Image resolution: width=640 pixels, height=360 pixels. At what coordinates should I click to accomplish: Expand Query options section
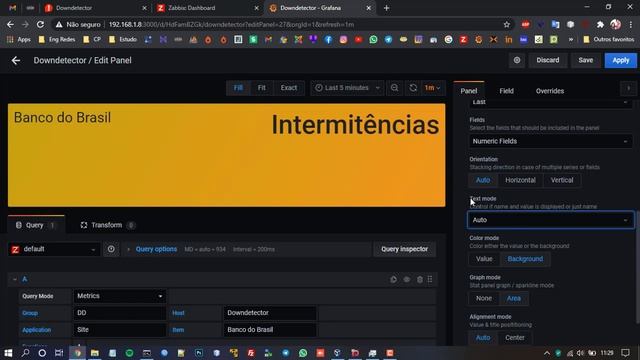point(156,249)
